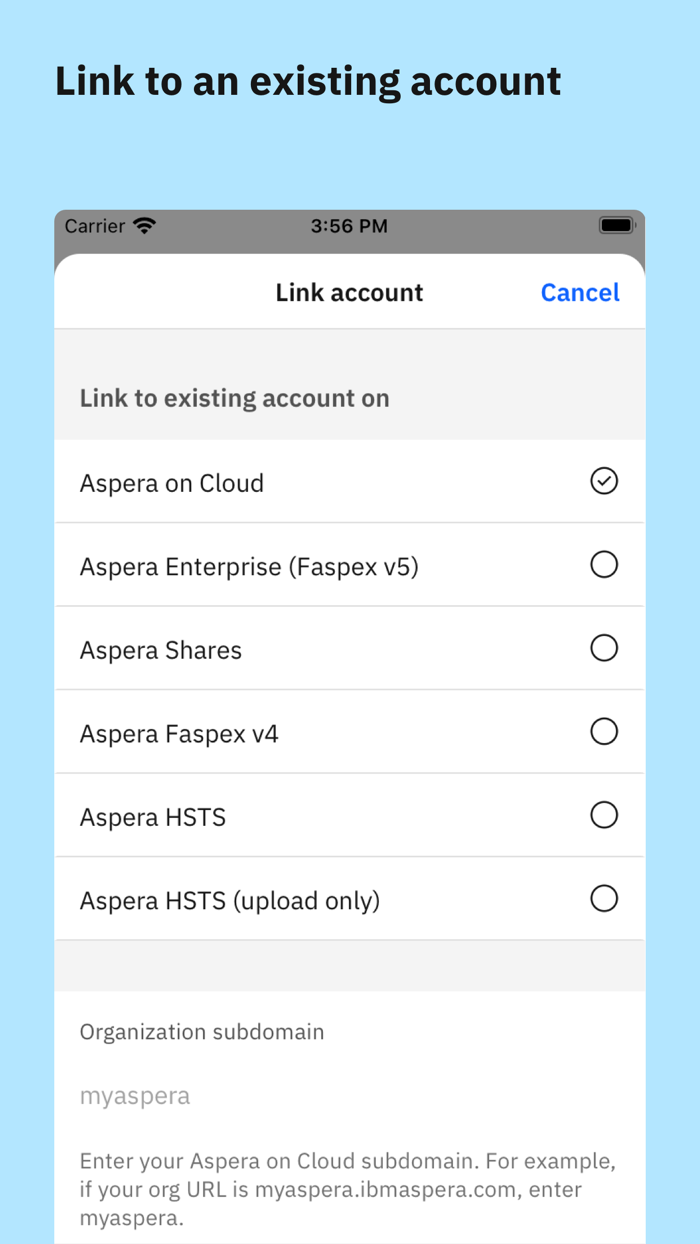Tap the battery icon in the status bar
This screenshot has width=700, height=1244.
coord(616,226)
